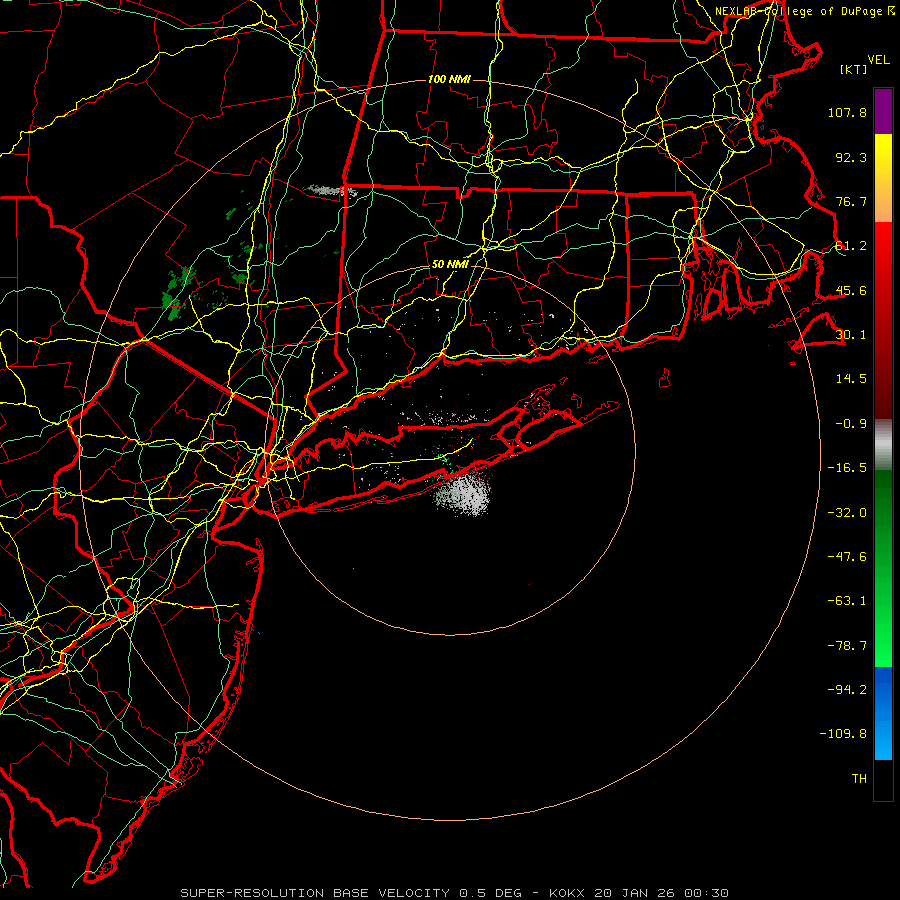Select the 107.8 legend value
Viewport: 900px width, 900px height.
point(847,112)
